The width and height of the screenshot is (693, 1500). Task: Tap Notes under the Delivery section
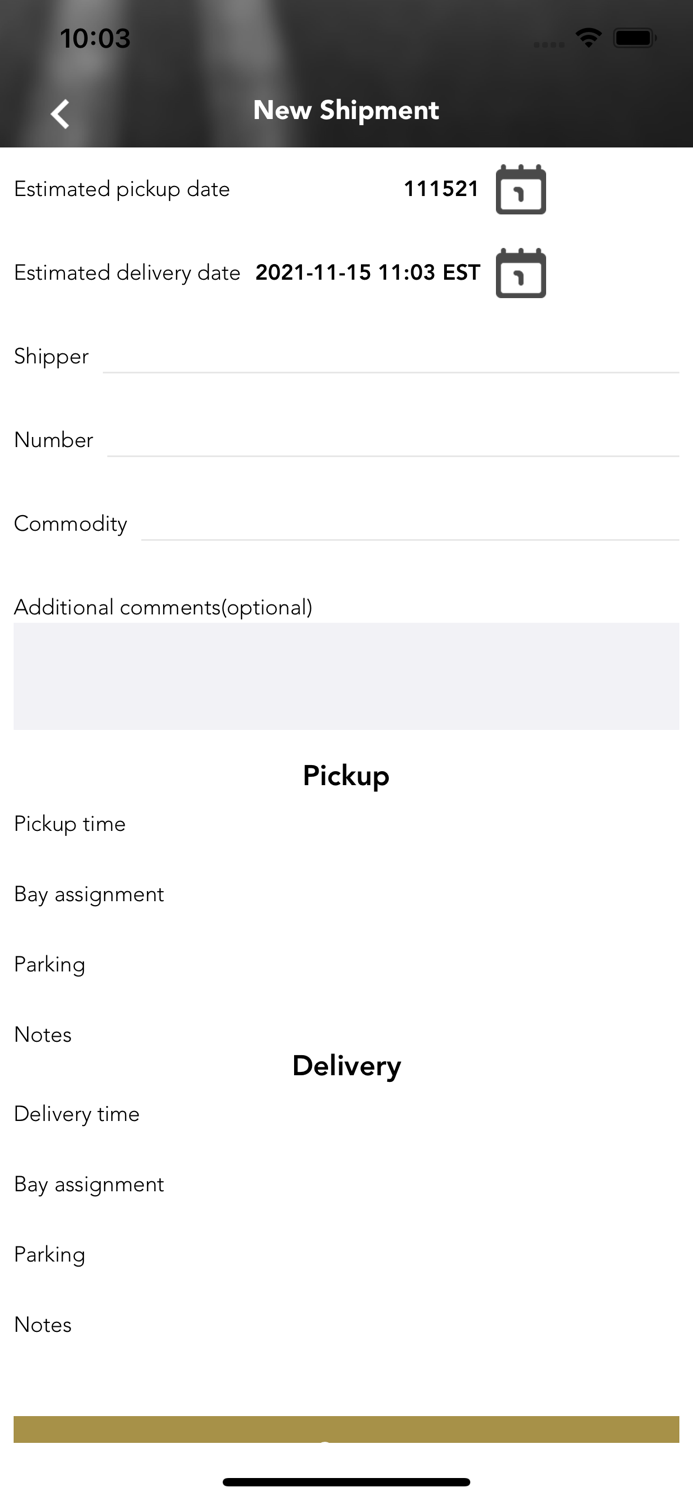tap(43, 1324)
